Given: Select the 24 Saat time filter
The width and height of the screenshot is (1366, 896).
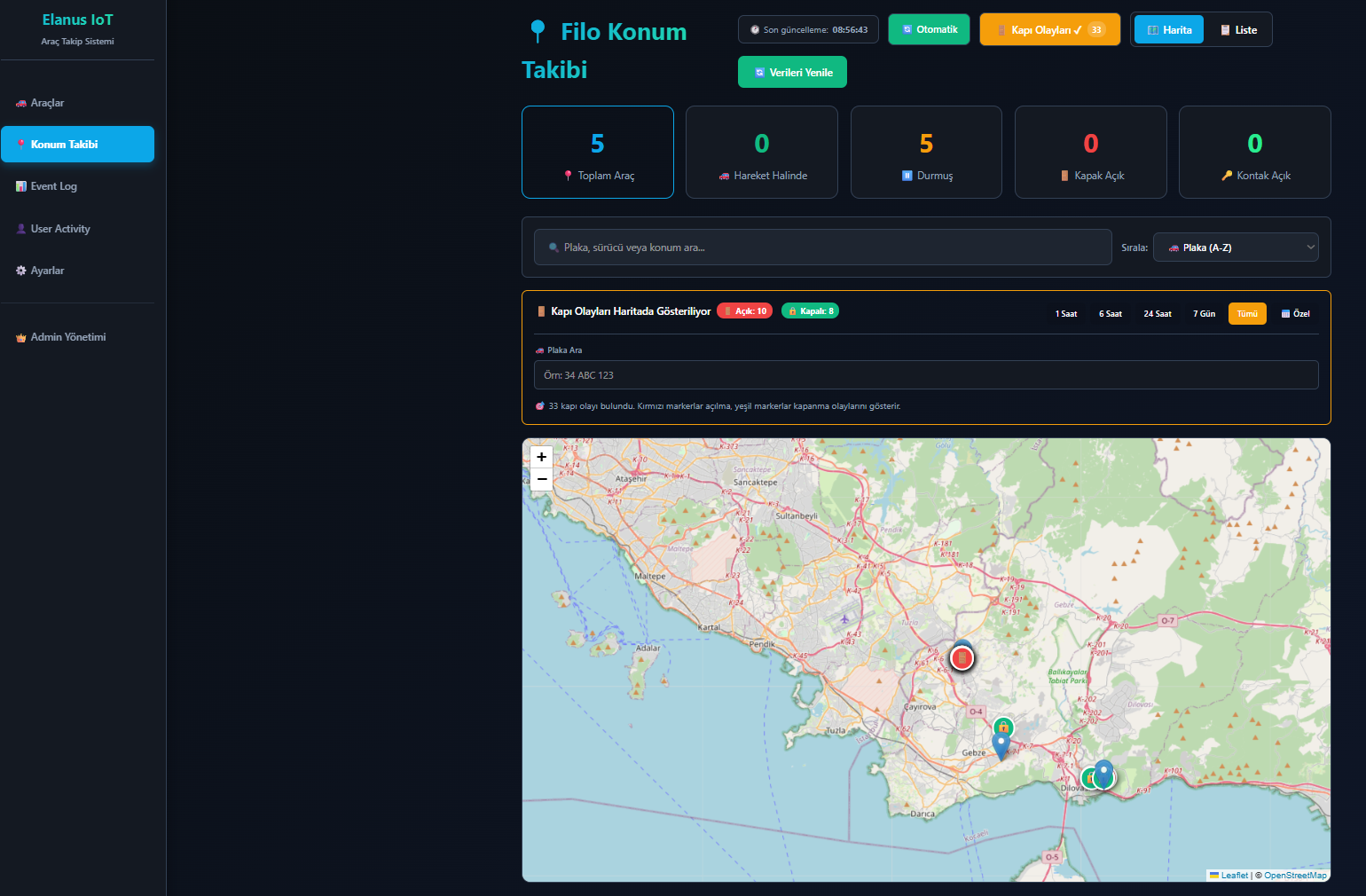Looking at the screenshot, I should (1157, 313).
